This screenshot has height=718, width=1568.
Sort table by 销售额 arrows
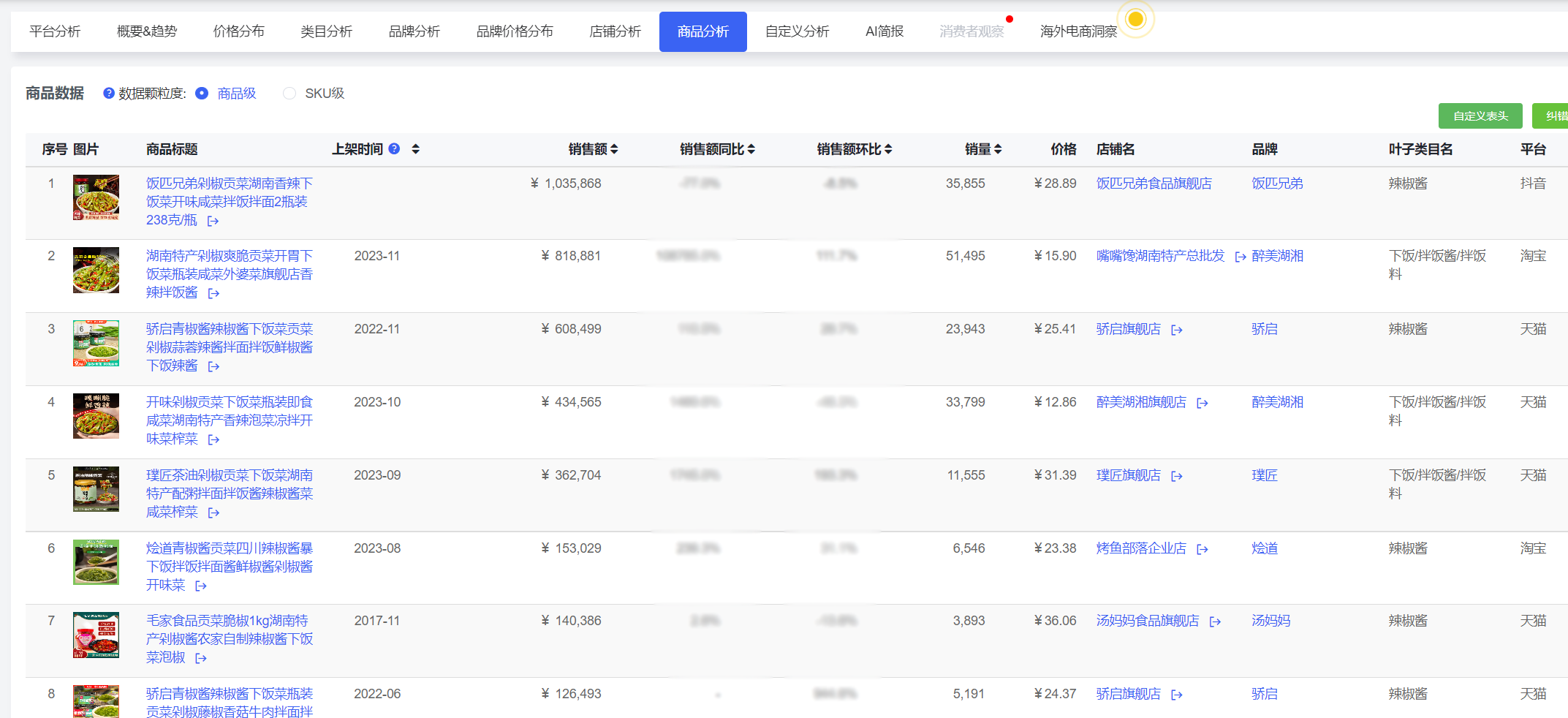coord(614,149)
